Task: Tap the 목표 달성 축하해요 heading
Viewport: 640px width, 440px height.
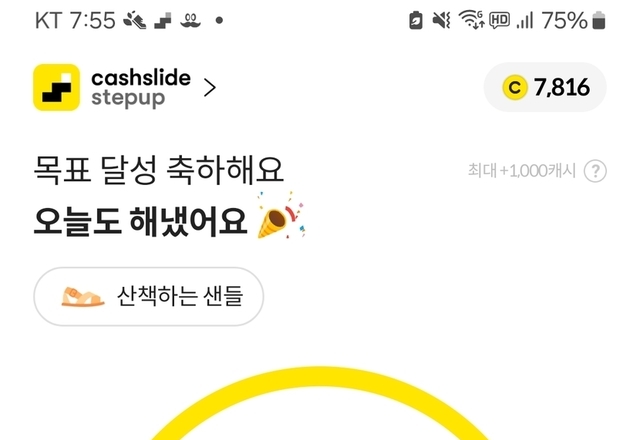Action: tap(158, 170)
